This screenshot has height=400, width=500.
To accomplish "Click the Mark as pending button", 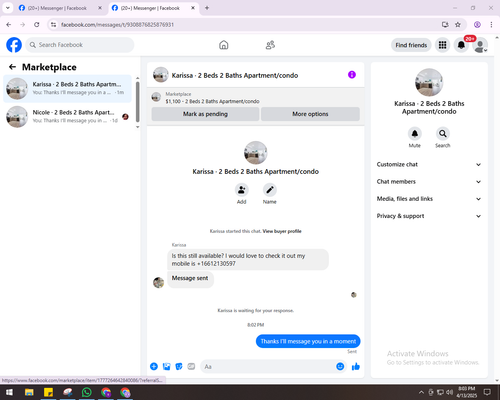I will pos(205,114).
